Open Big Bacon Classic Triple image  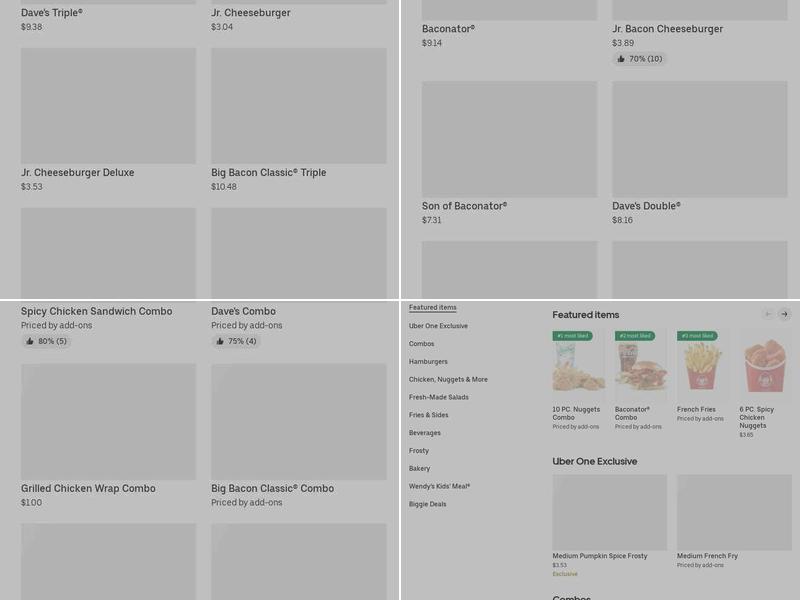tap(298, 106)
